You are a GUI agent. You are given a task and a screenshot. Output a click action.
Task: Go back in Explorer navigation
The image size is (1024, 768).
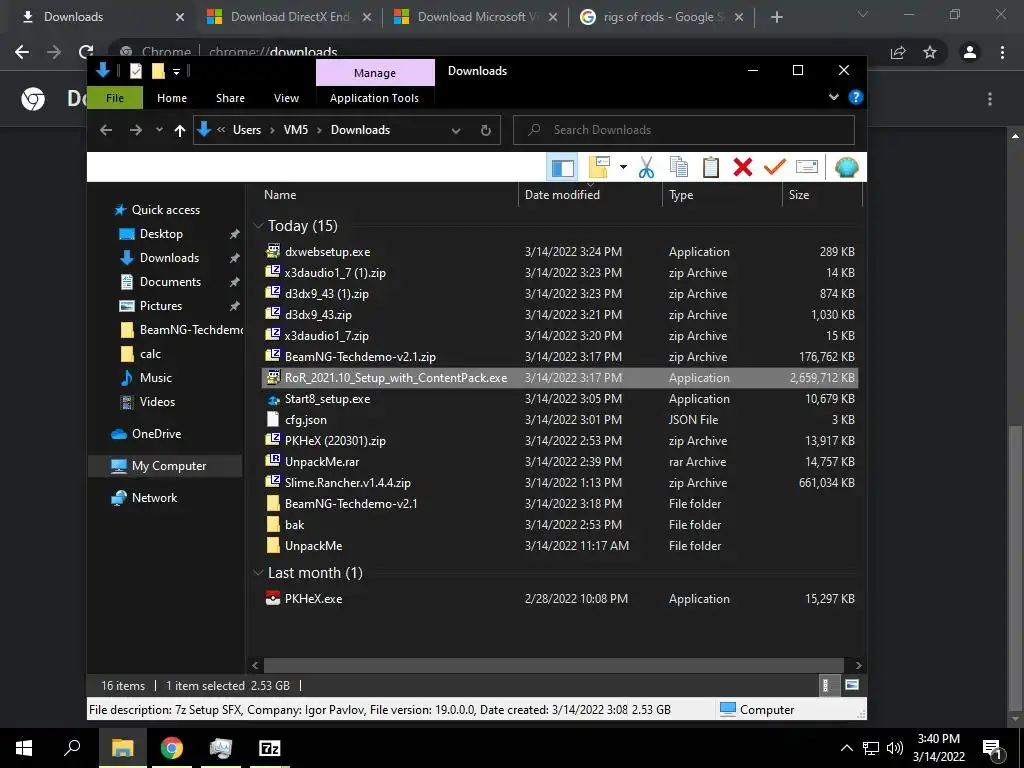click(106, 130)
